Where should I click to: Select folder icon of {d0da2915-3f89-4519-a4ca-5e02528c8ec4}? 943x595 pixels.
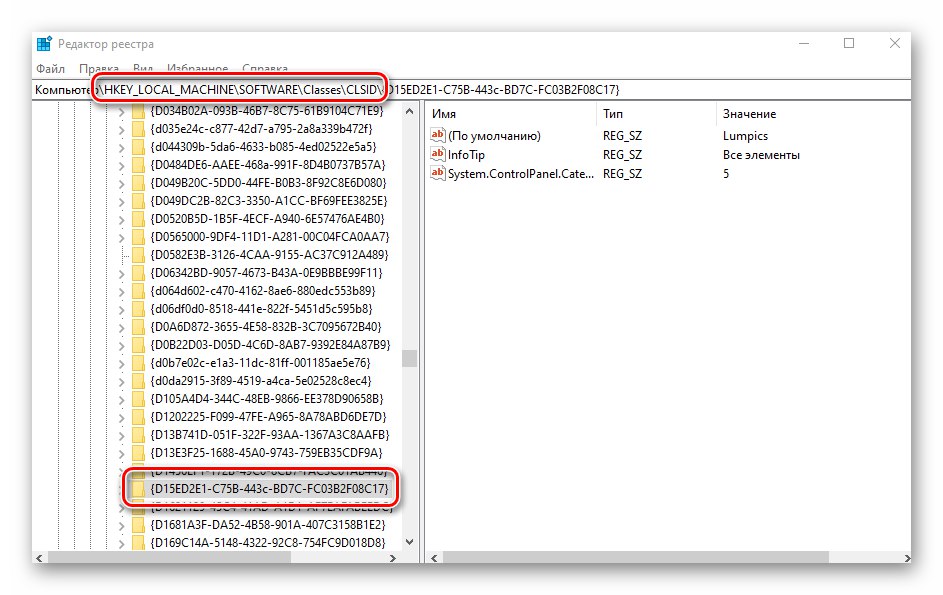(138, 381)
